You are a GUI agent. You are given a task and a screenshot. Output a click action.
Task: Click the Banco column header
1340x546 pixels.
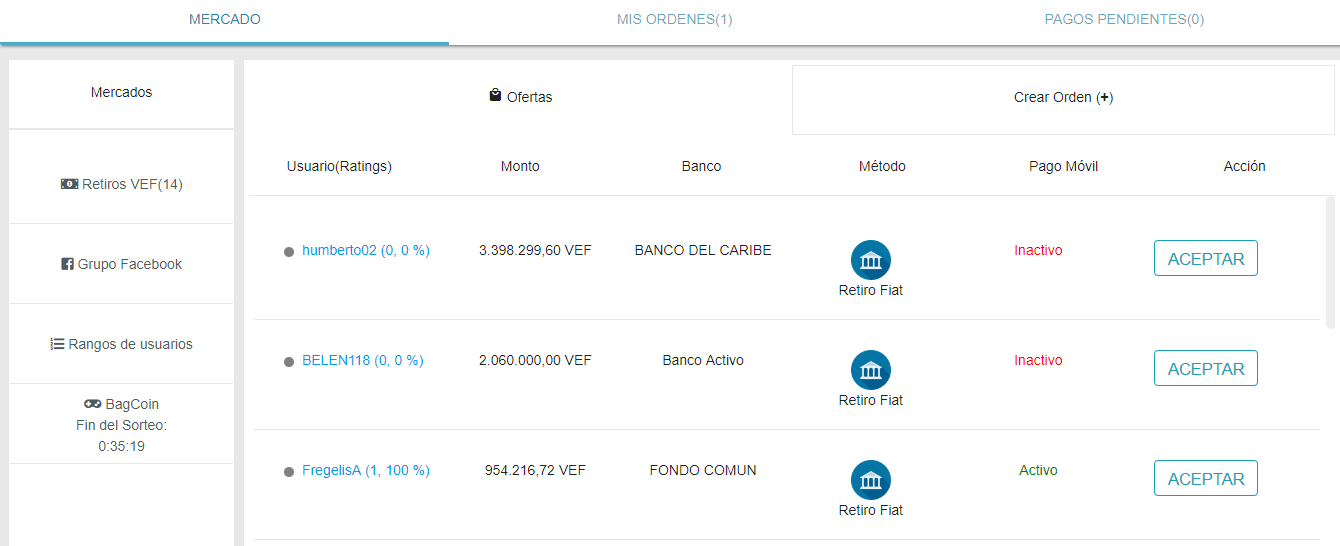(x=701, y=166)
